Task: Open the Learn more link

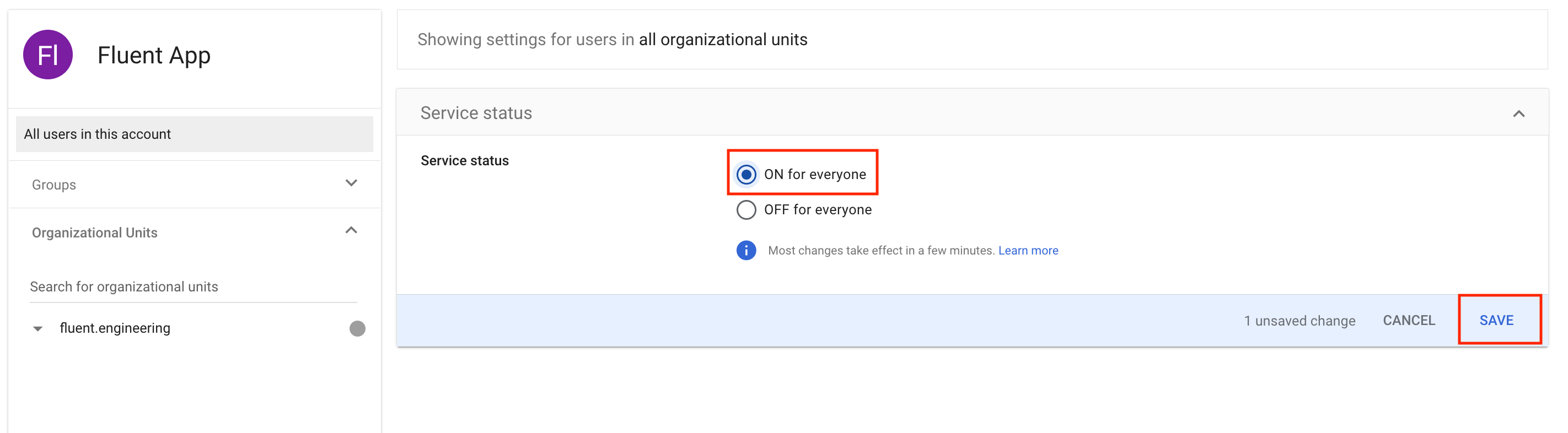Action: [x=1028, y=251]
